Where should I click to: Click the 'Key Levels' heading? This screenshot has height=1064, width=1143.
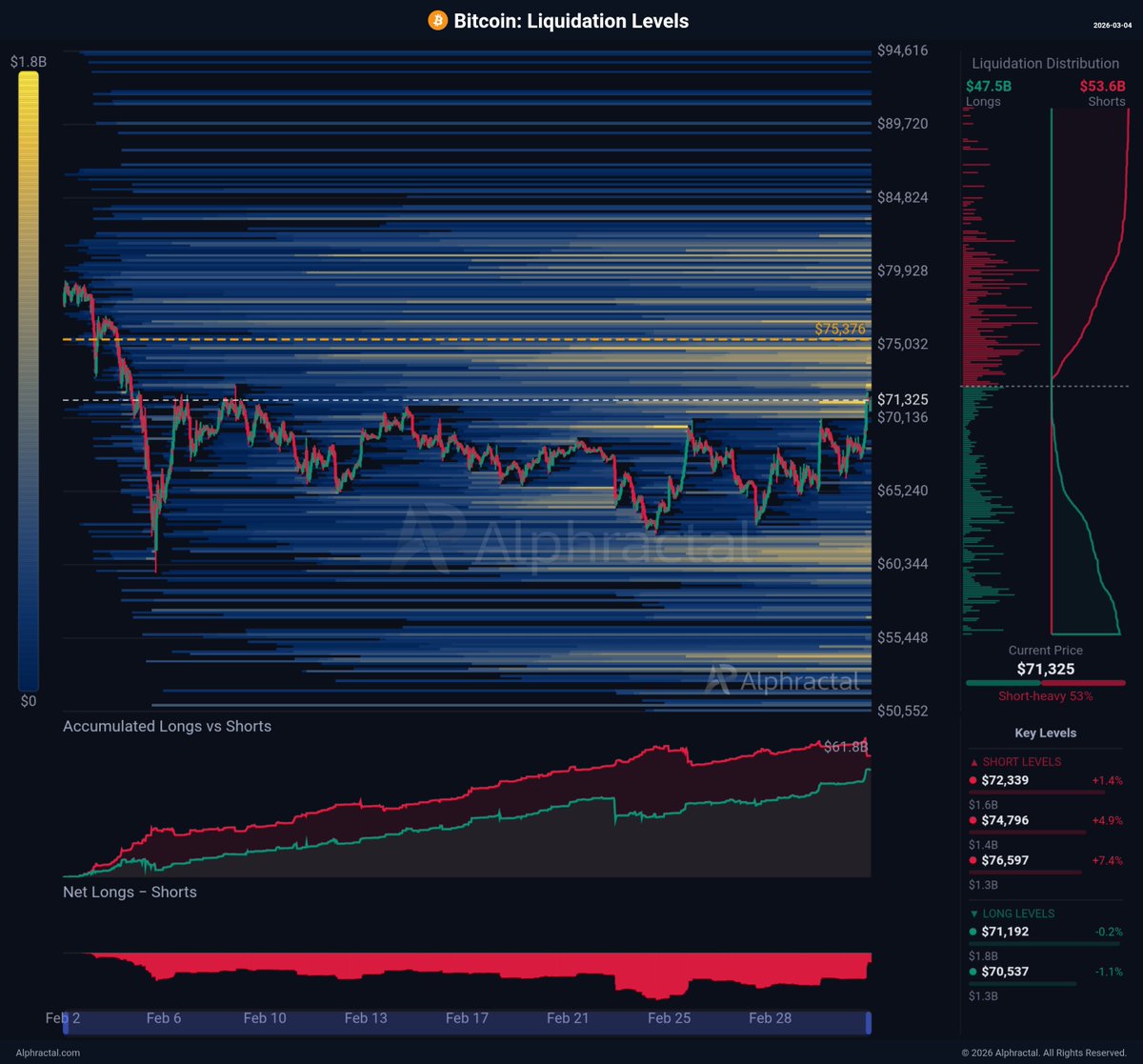tap(1045, 733)
